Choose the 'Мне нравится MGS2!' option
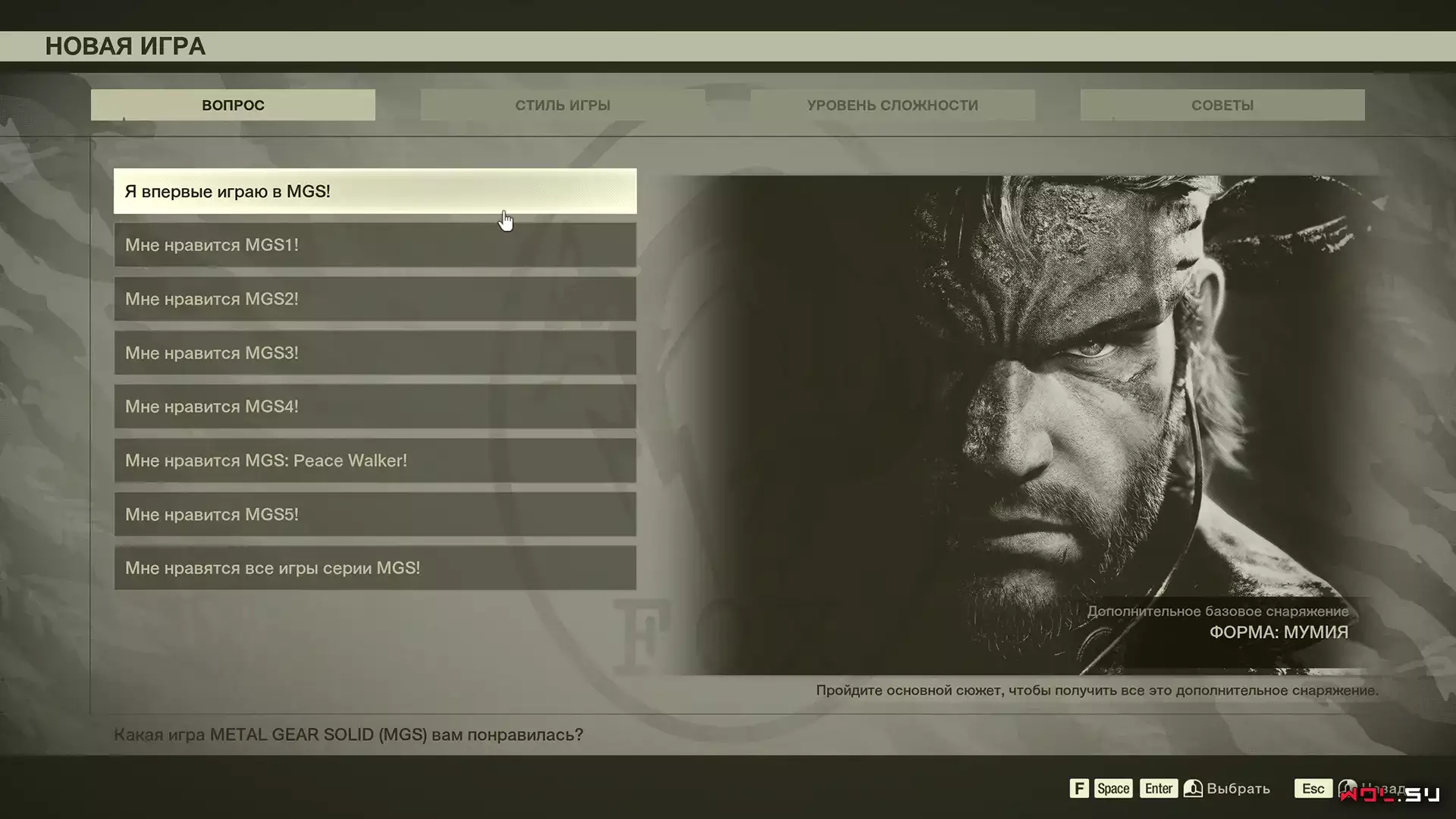This screenshot has width=1456, height=819. tap(375, 299)
